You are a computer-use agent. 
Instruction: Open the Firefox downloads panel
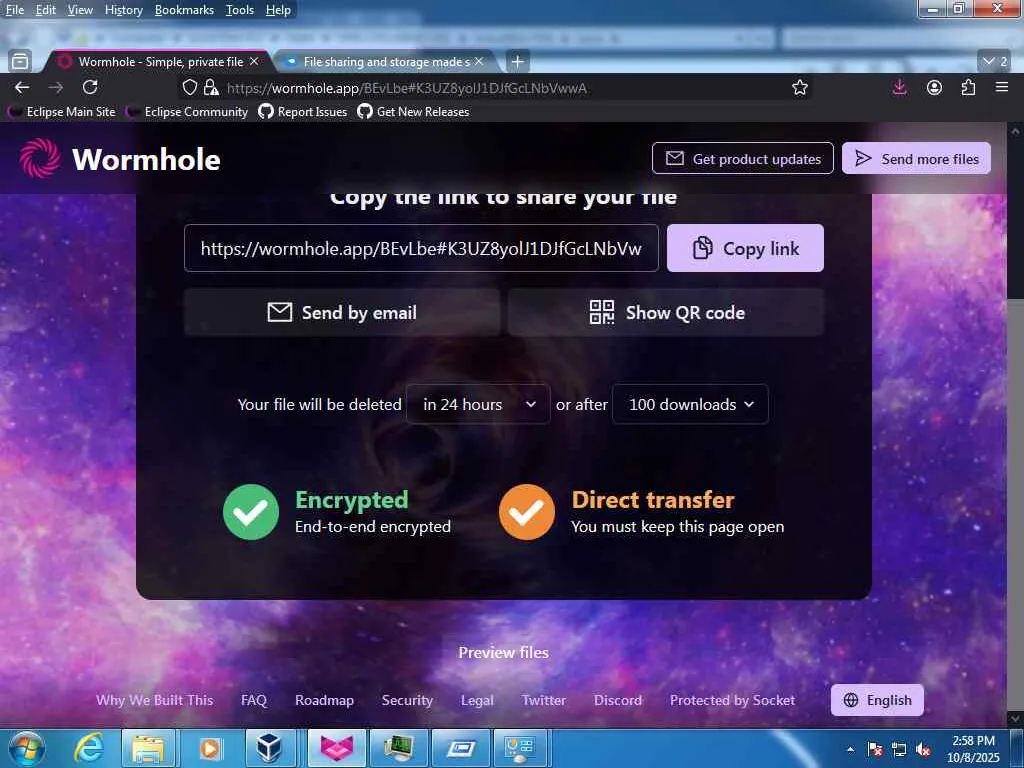point(899,87)
